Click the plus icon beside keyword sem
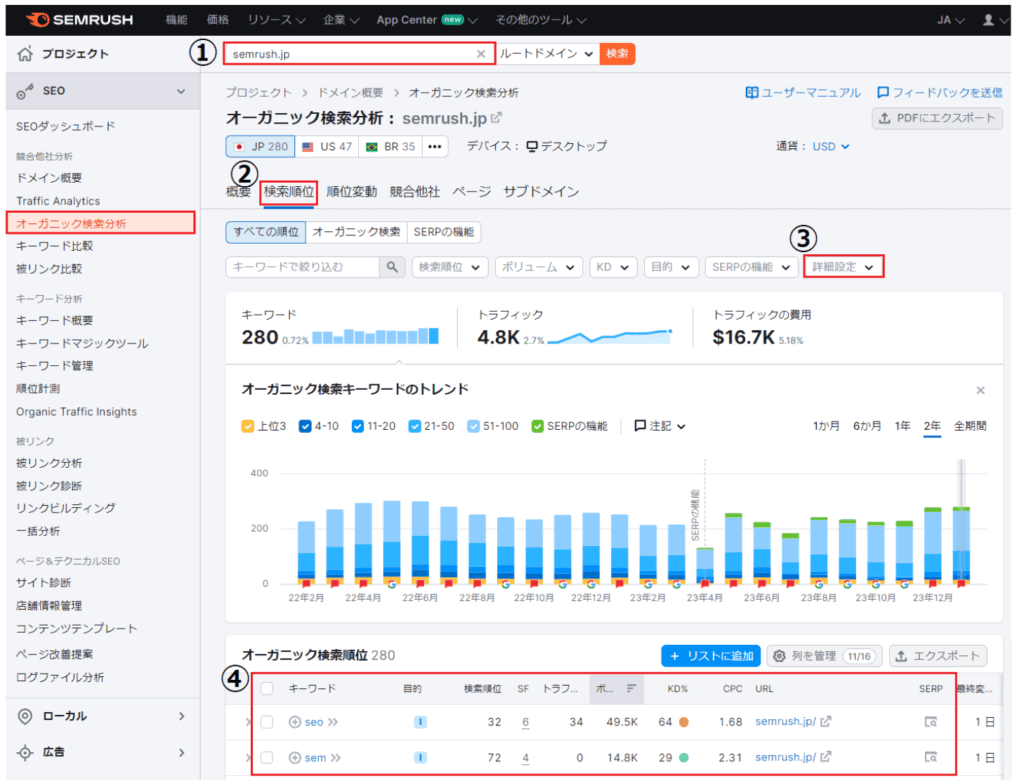This screenshot has height=781, width=1024. point(294,758)
